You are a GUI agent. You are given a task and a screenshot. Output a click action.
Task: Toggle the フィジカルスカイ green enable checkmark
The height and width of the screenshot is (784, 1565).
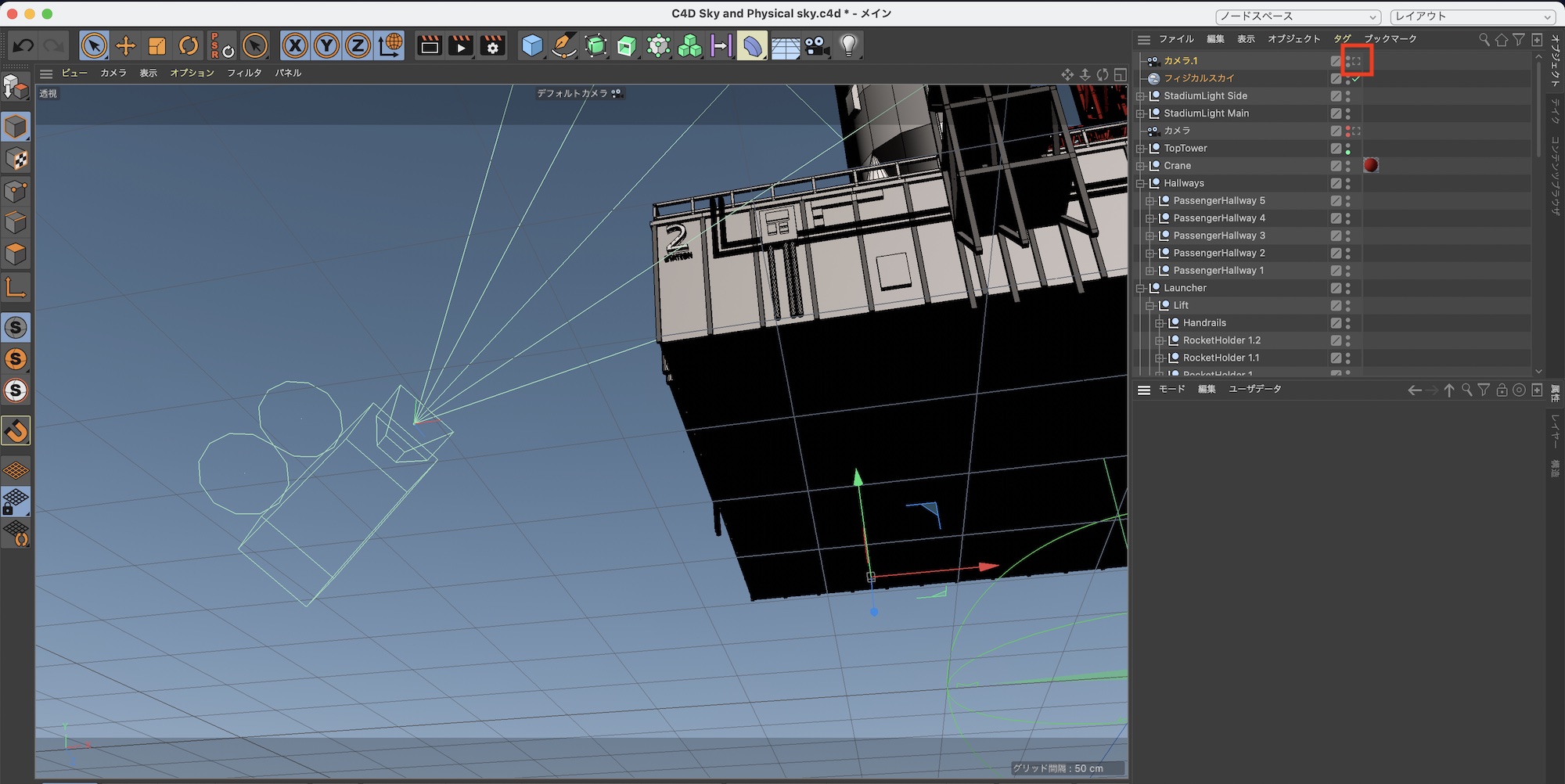[1356, 79]
